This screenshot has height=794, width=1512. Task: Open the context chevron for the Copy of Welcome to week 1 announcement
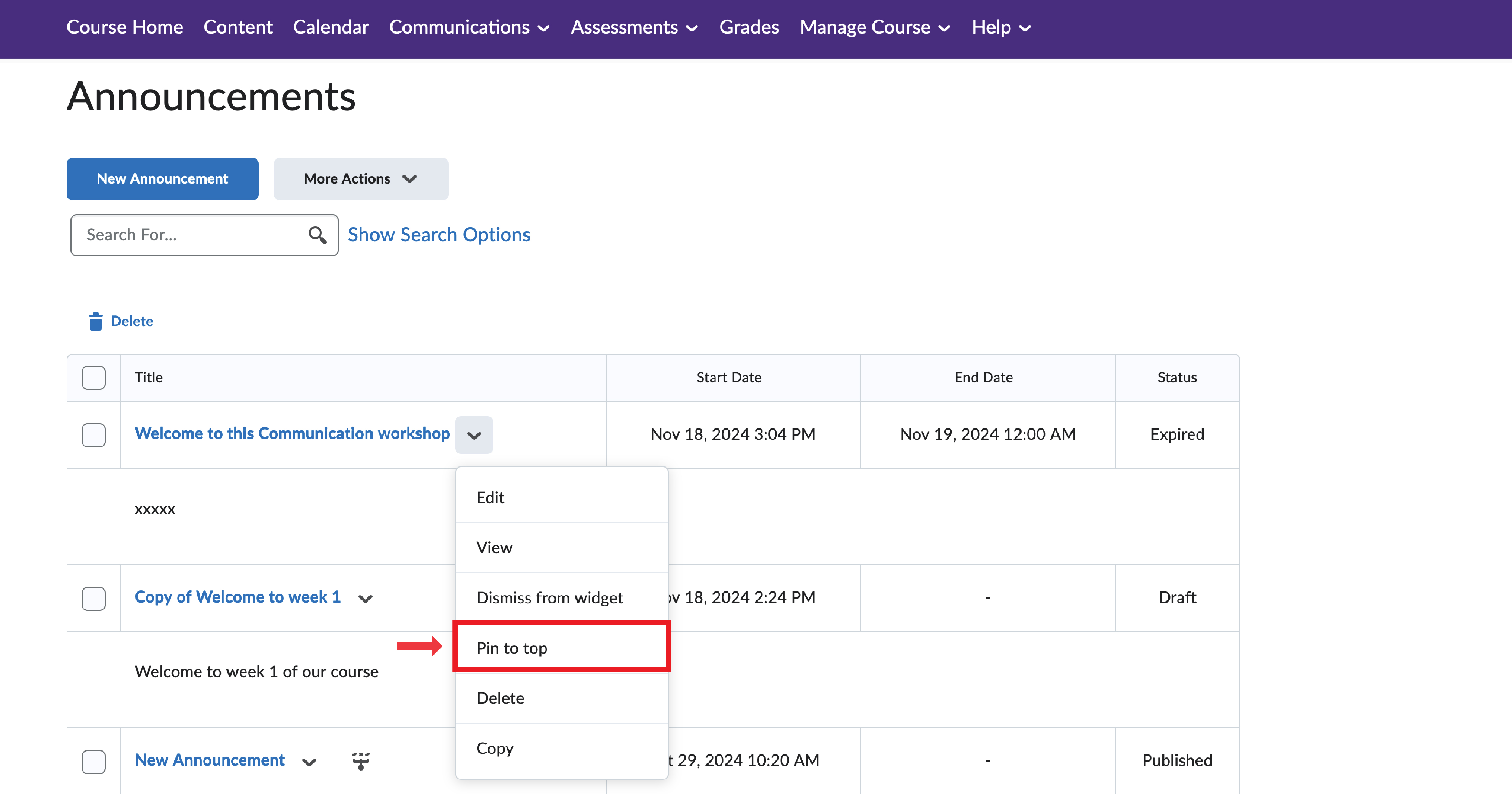pyautogui.click(x=365, y=598)
